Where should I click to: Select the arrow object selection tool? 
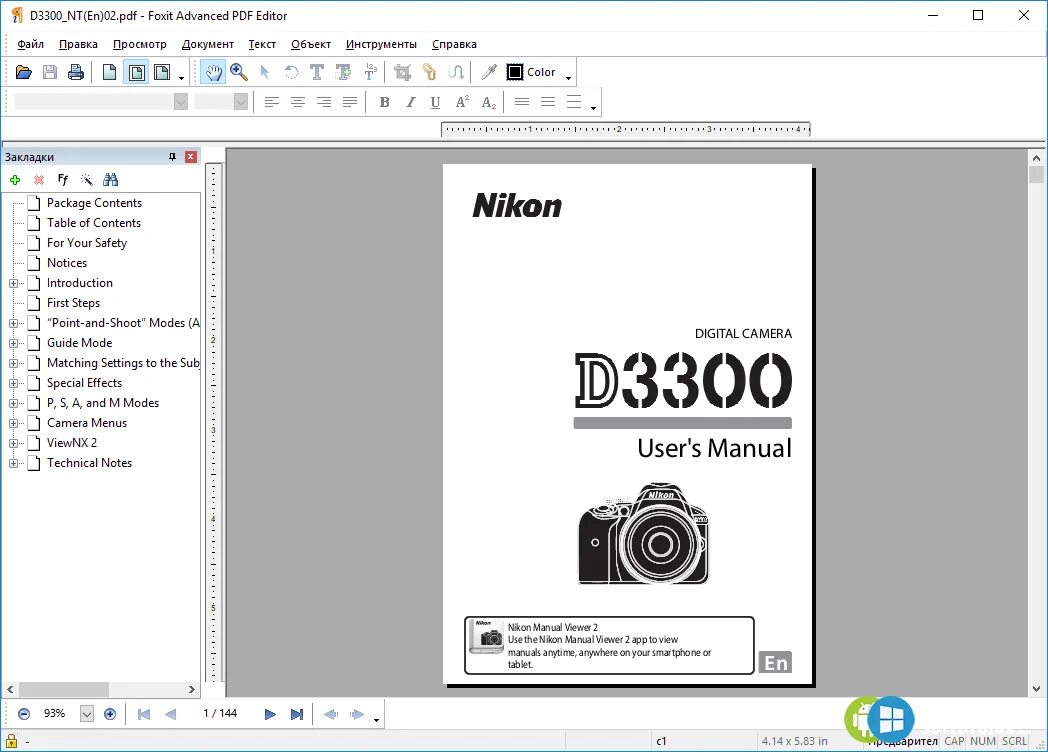(265, 72)
